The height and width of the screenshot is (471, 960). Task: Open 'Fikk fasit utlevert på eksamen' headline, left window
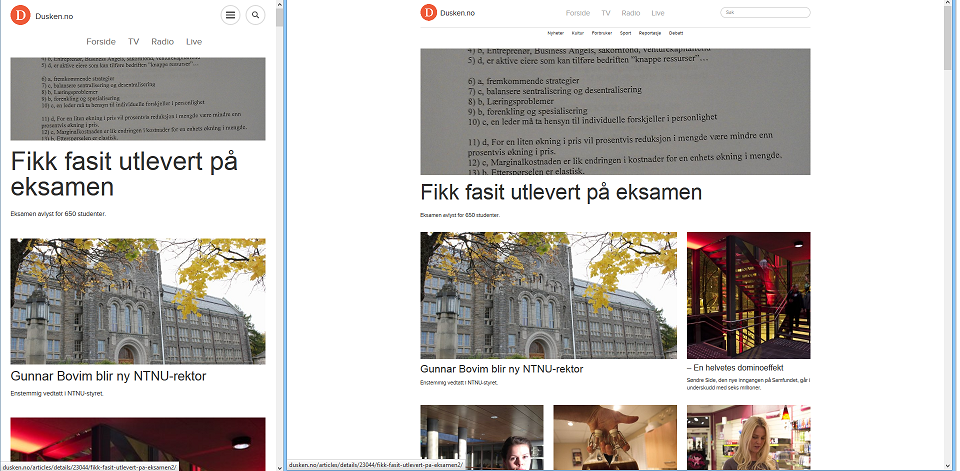[x=124, y=174]
